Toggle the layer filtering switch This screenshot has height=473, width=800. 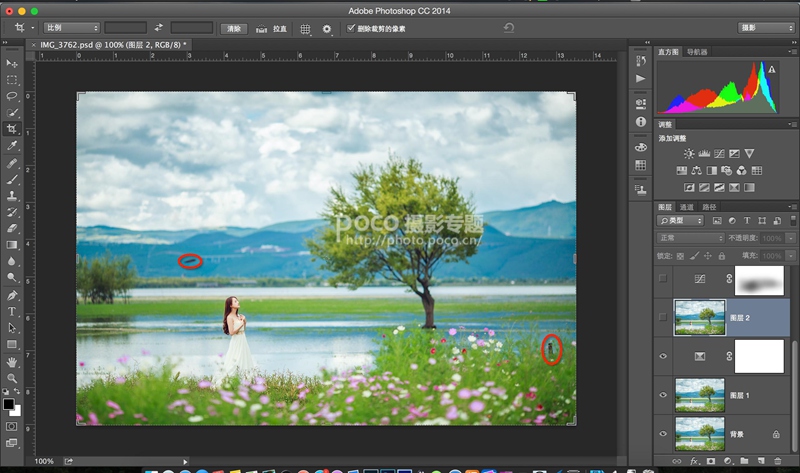tap(793, 220)
